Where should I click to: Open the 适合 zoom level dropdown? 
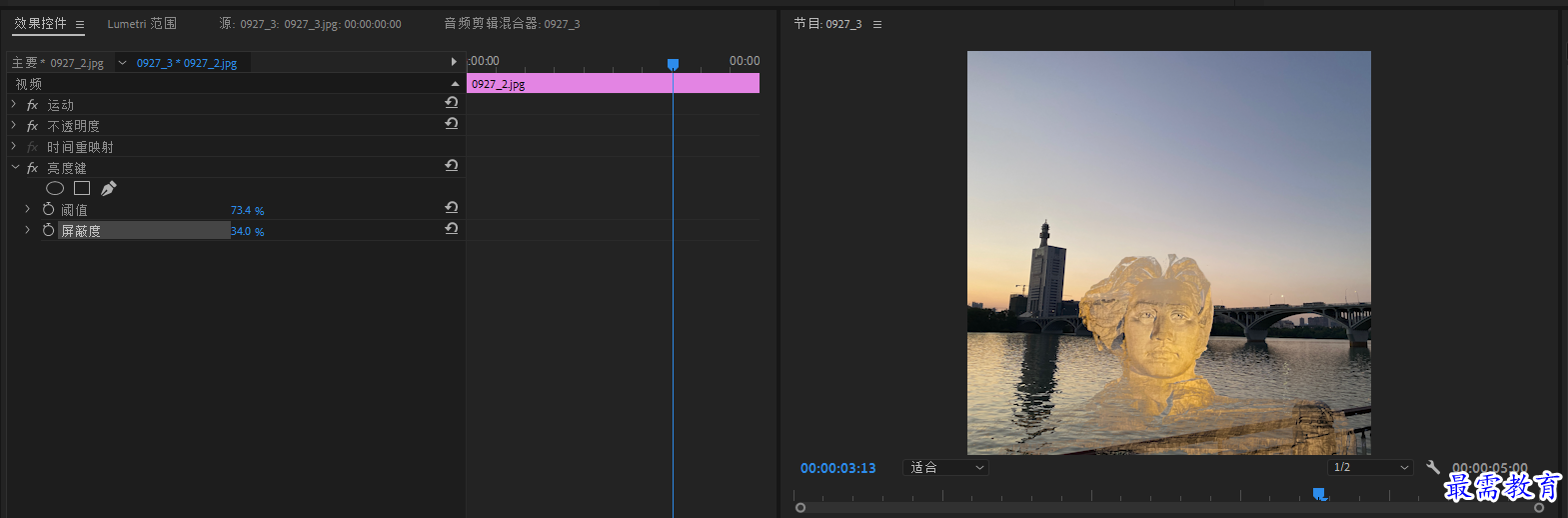(945, 467)
